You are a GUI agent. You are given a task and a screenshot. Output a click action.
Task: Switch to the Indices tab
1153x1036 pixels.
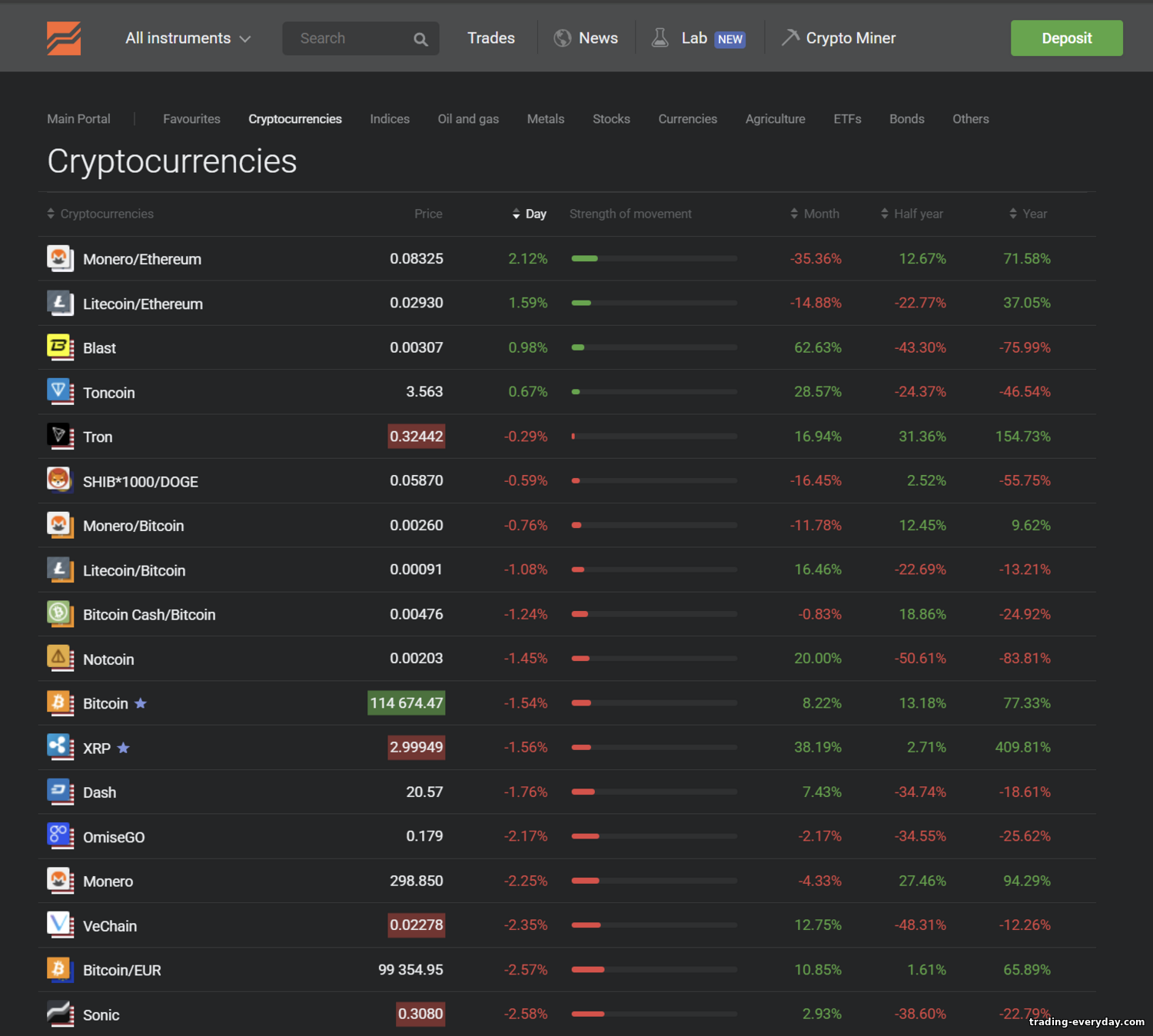390,119
